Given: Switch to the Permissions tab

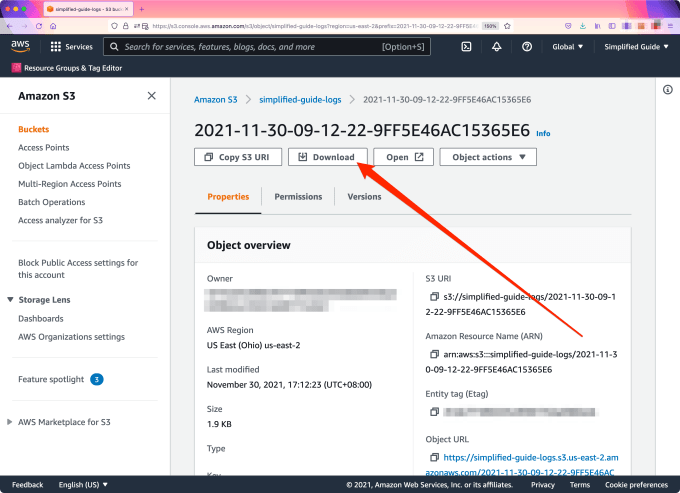Looking at the screenshot, I should (298, 197).
